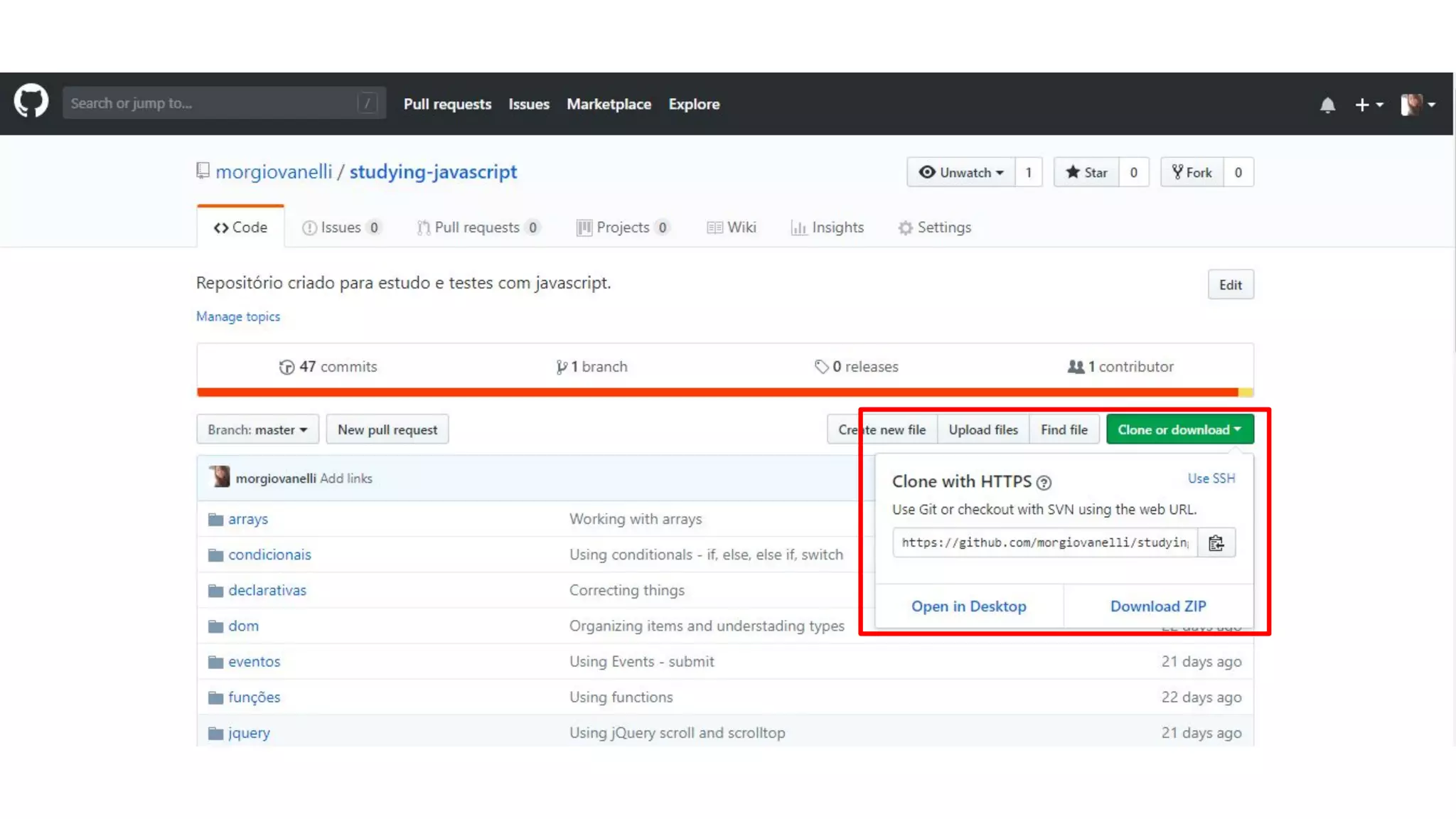Switch cloning method with Use SSH
The height and width of the screenshot is (819, 1456).
click(1211, 478)
